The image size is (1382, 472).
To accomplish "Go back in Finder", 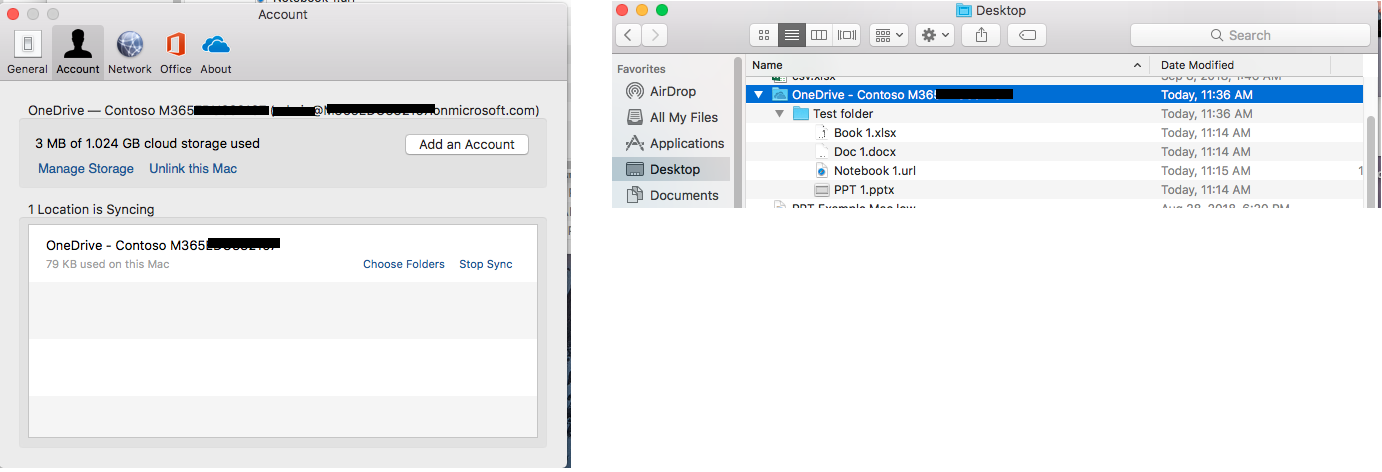I will click(629, 35).
